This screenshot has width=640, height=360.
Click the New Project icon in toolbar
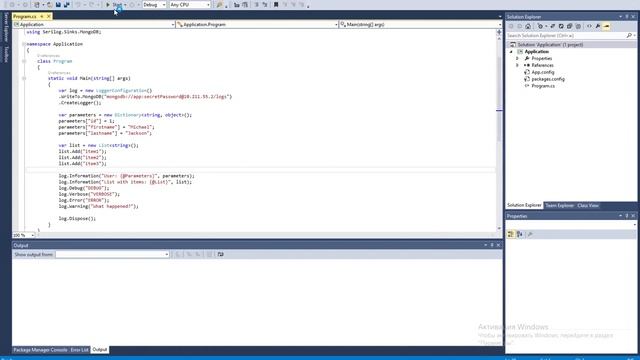tap(37, 5)
